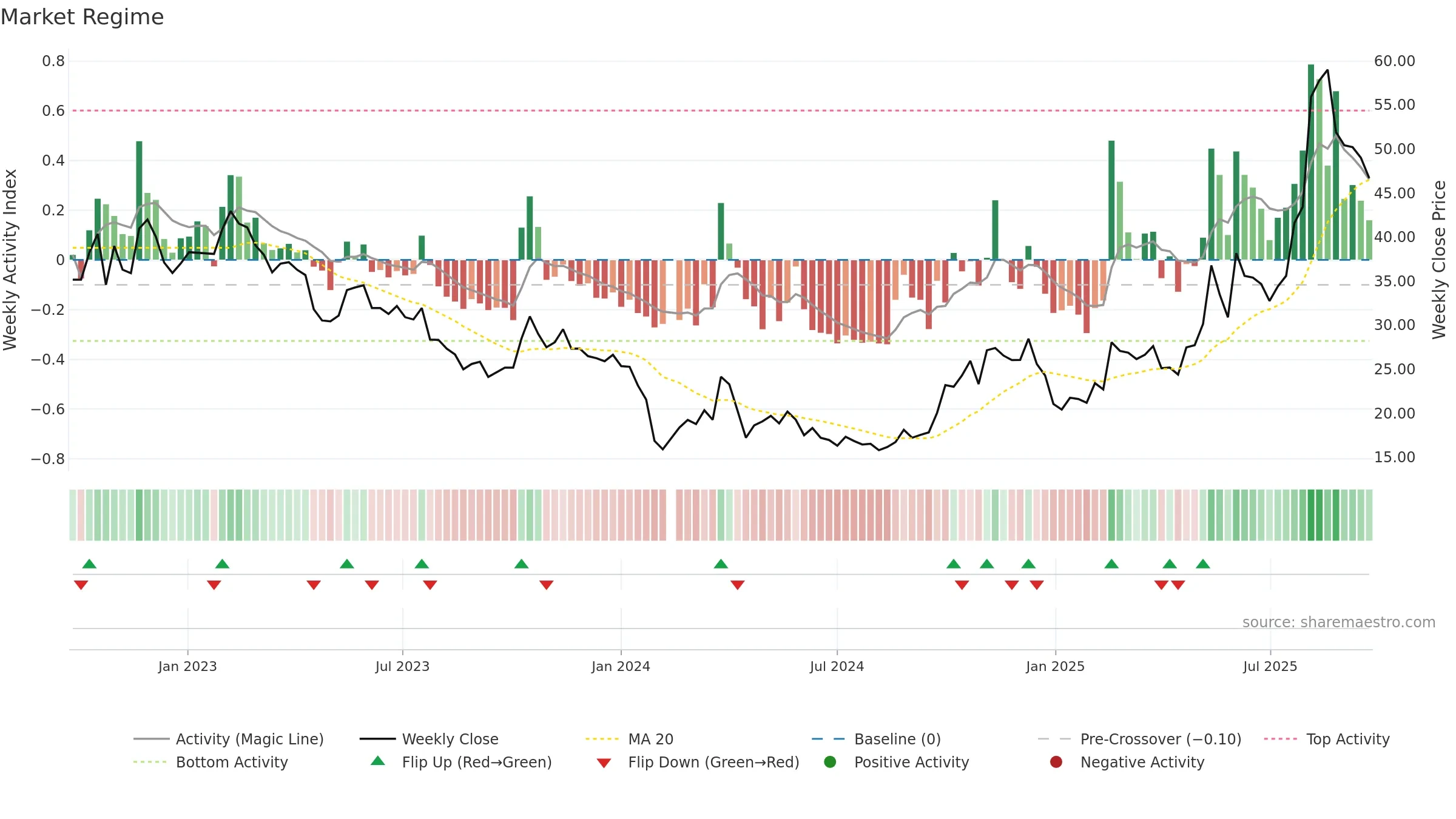Click the 55.00 price axis label
Screen dimensions: 1456x819
[1394, 105]
